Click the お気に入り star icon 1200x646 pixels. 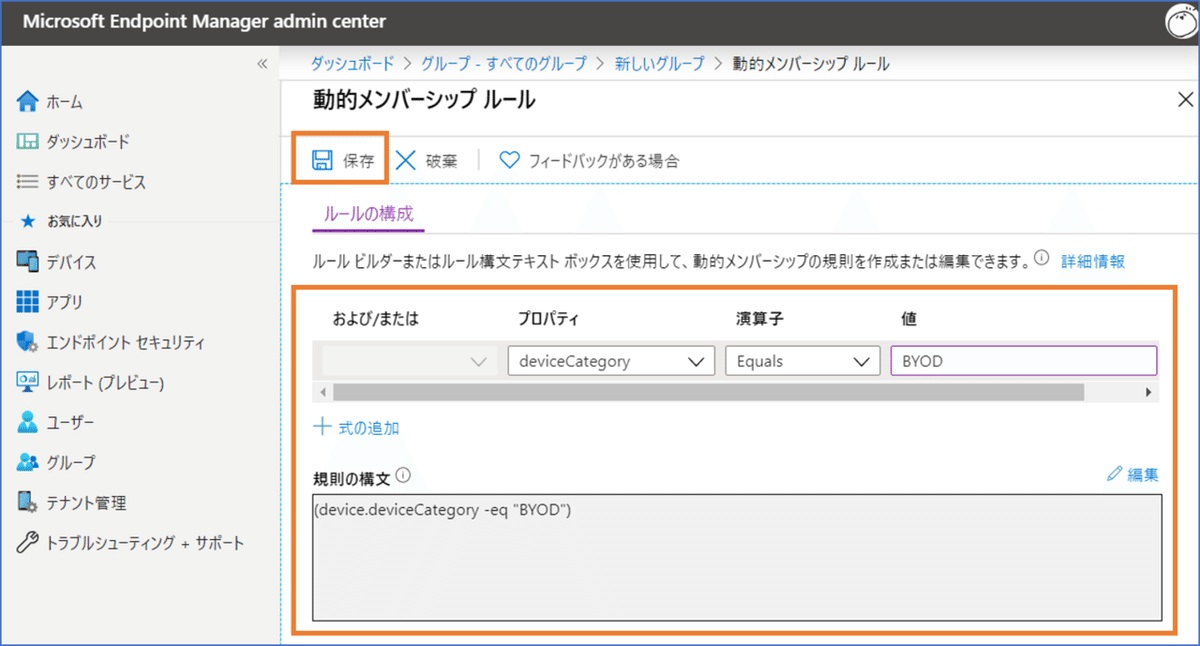(28, 221)
